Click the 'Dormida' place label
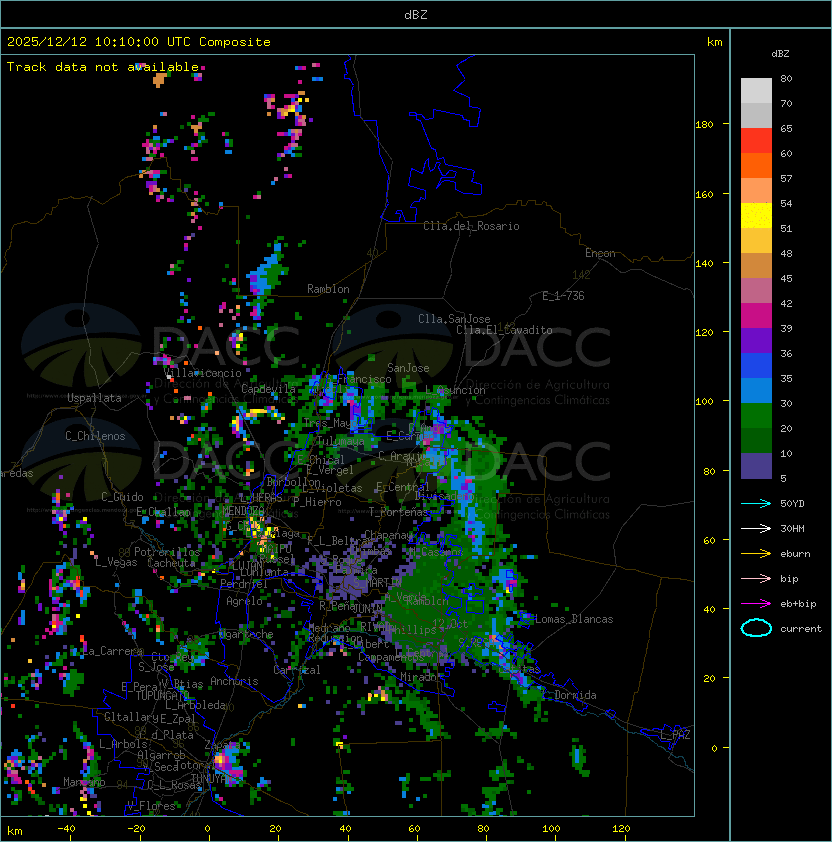 (x=575, y=695)
